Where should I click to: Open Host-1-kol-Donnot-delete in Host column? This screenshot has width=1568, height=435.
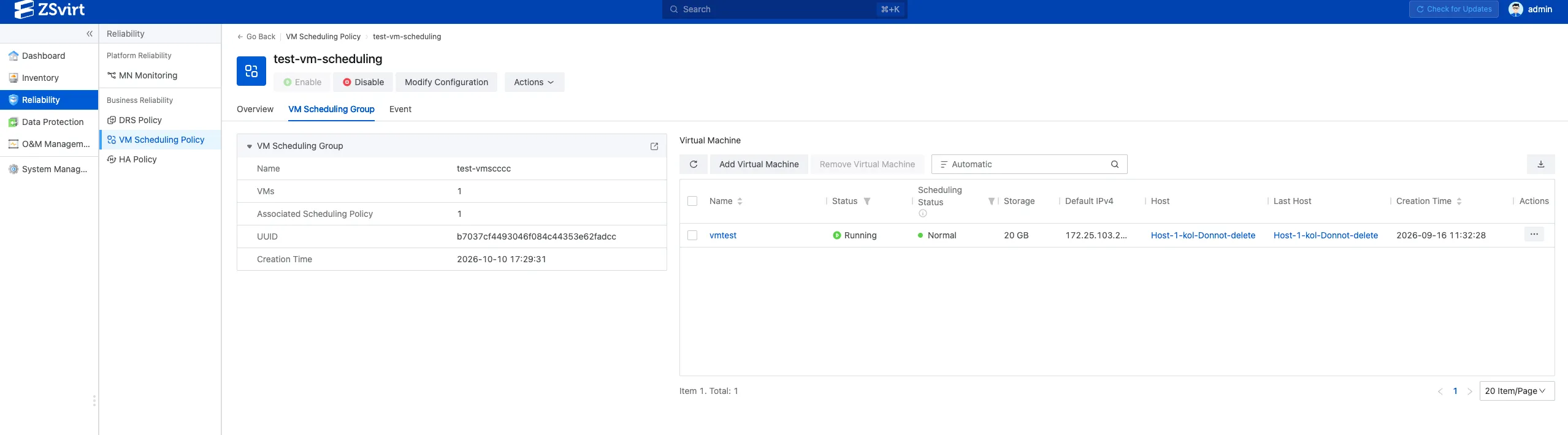pos(1203,235)
